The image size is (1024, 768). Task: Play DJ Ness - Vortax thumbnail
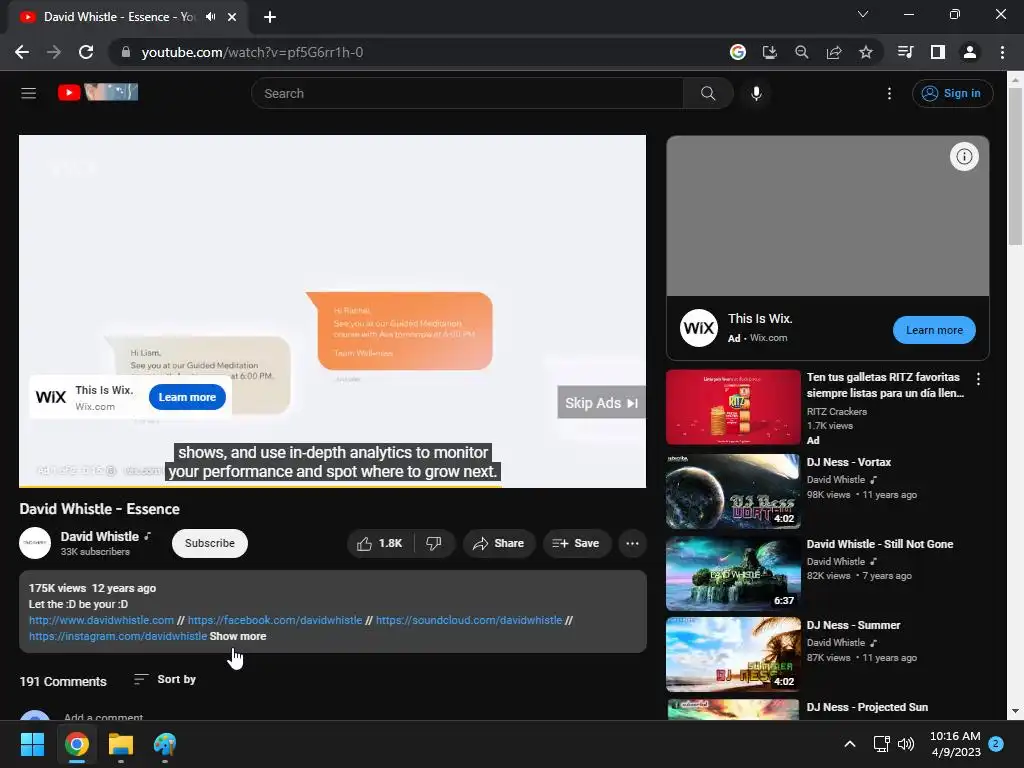click(733, 491)
